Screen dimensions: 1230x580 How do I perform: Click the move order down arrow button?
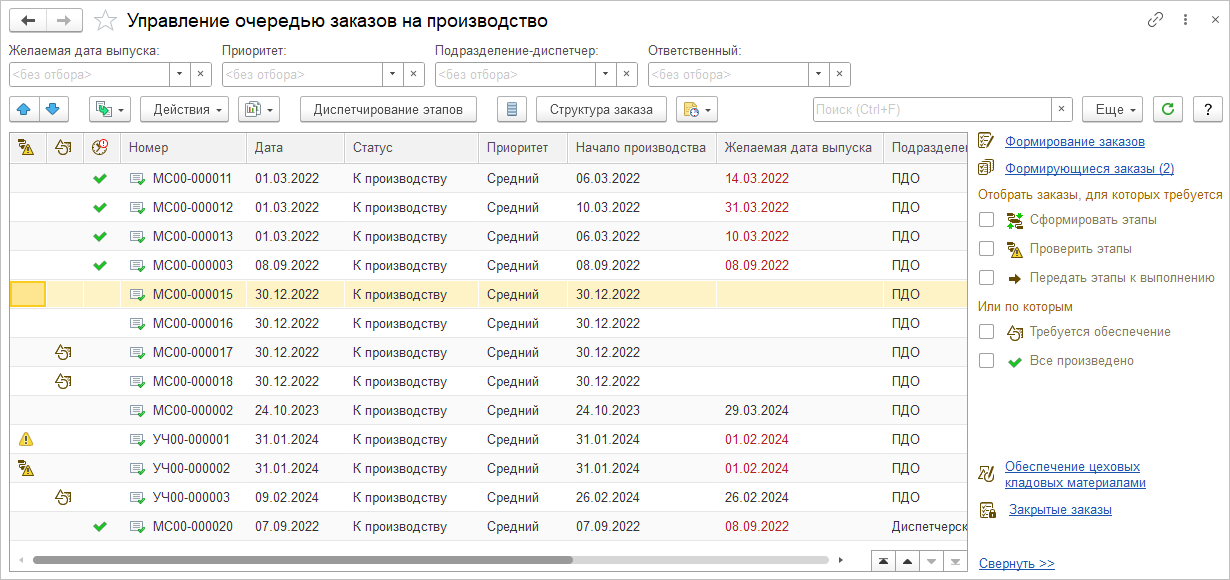click(x=52, y=109)
